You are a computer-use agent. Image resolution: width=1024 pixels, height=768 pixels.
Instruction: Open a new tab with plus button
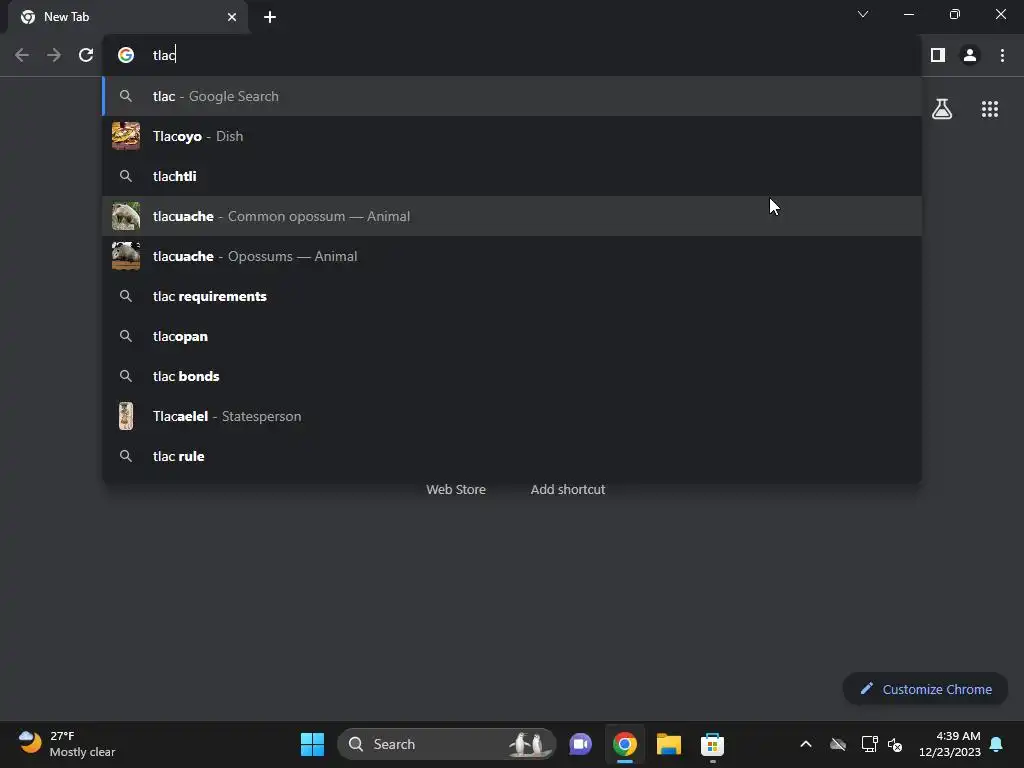[270, 17]
